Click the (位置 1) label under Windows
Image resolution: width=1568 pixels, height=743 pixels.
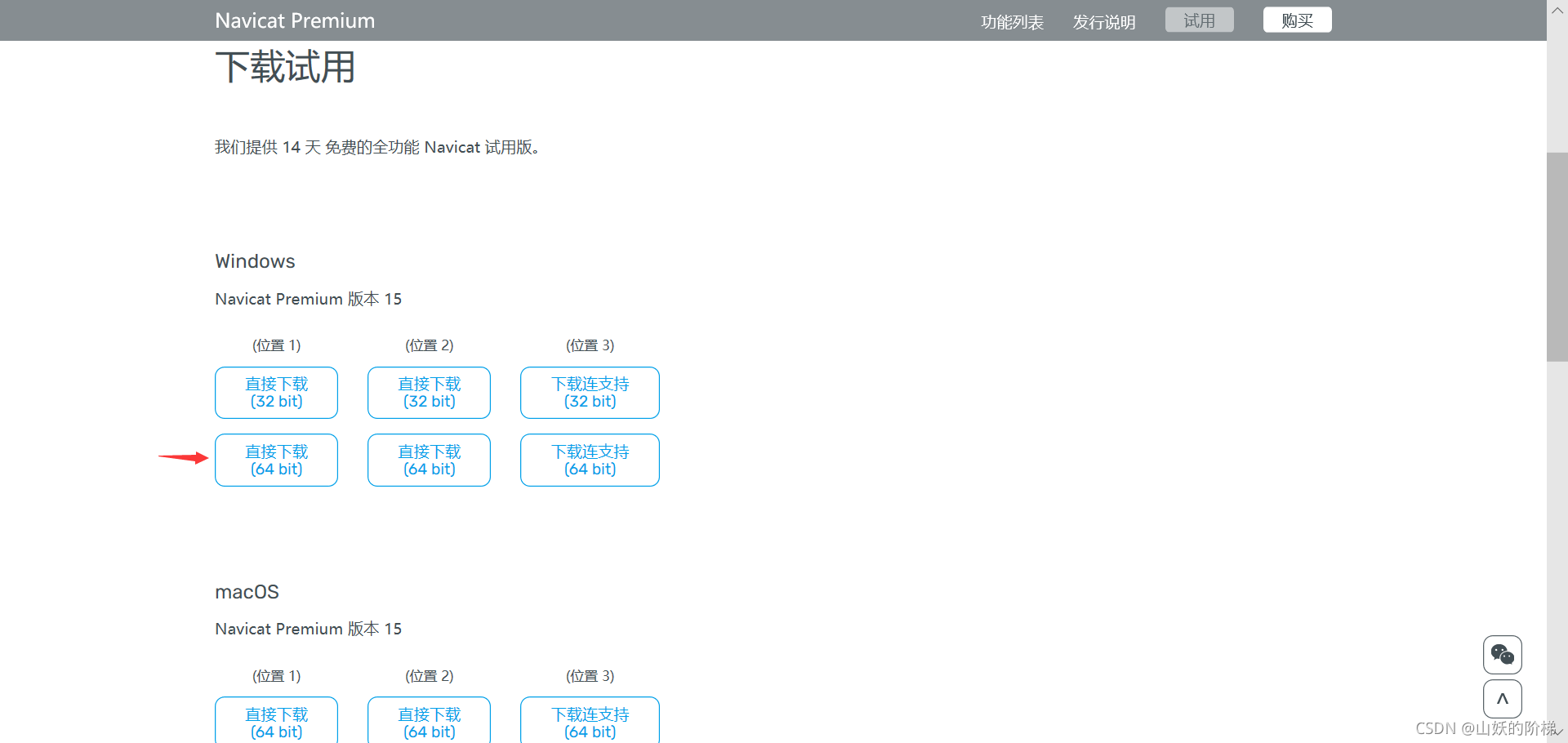click(276, 345)
